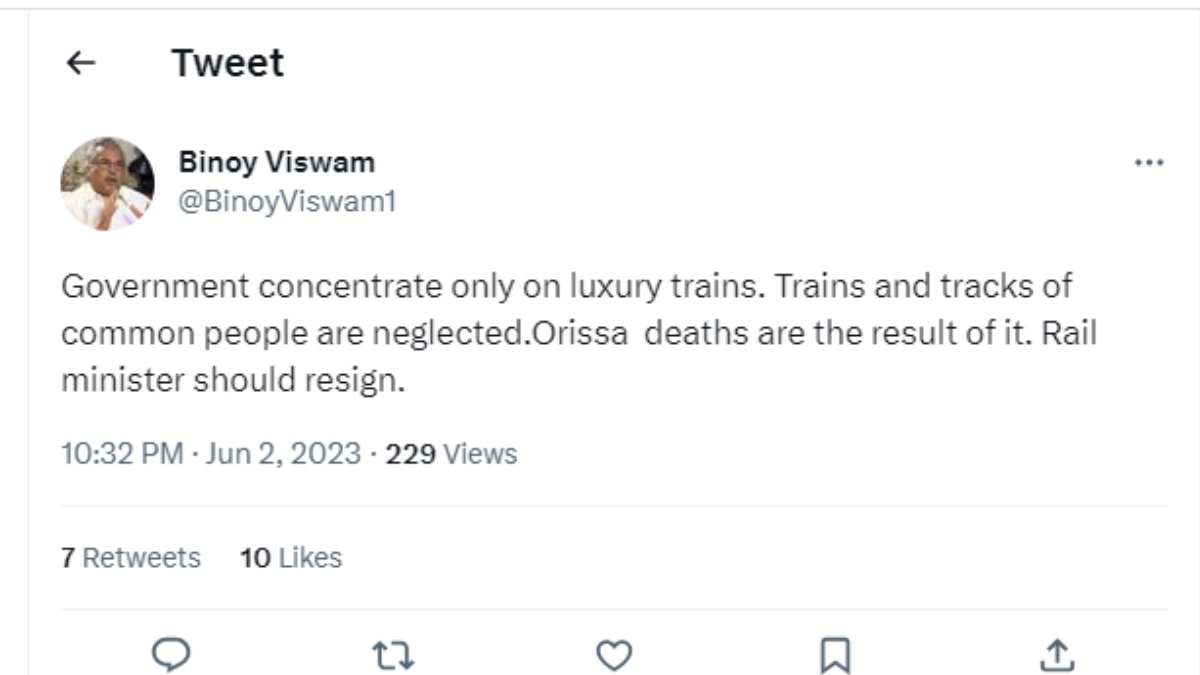Click the tweet timestamp Jun 2, 2023
This screenshot has height=675, width=1200.
(287, 452)
